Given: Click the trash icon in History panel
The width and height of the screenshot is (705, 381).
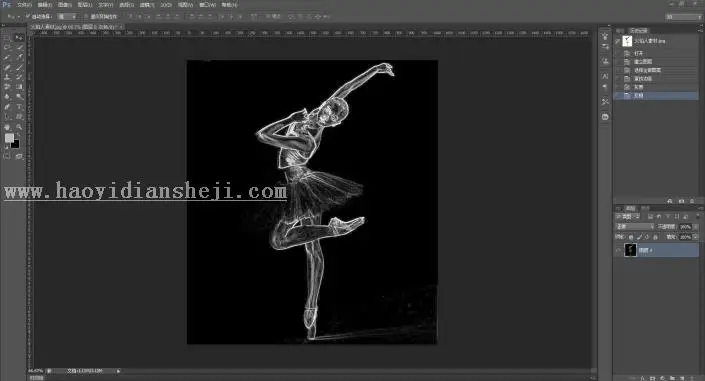Looking at the screenshot, I should pos(692,201).
